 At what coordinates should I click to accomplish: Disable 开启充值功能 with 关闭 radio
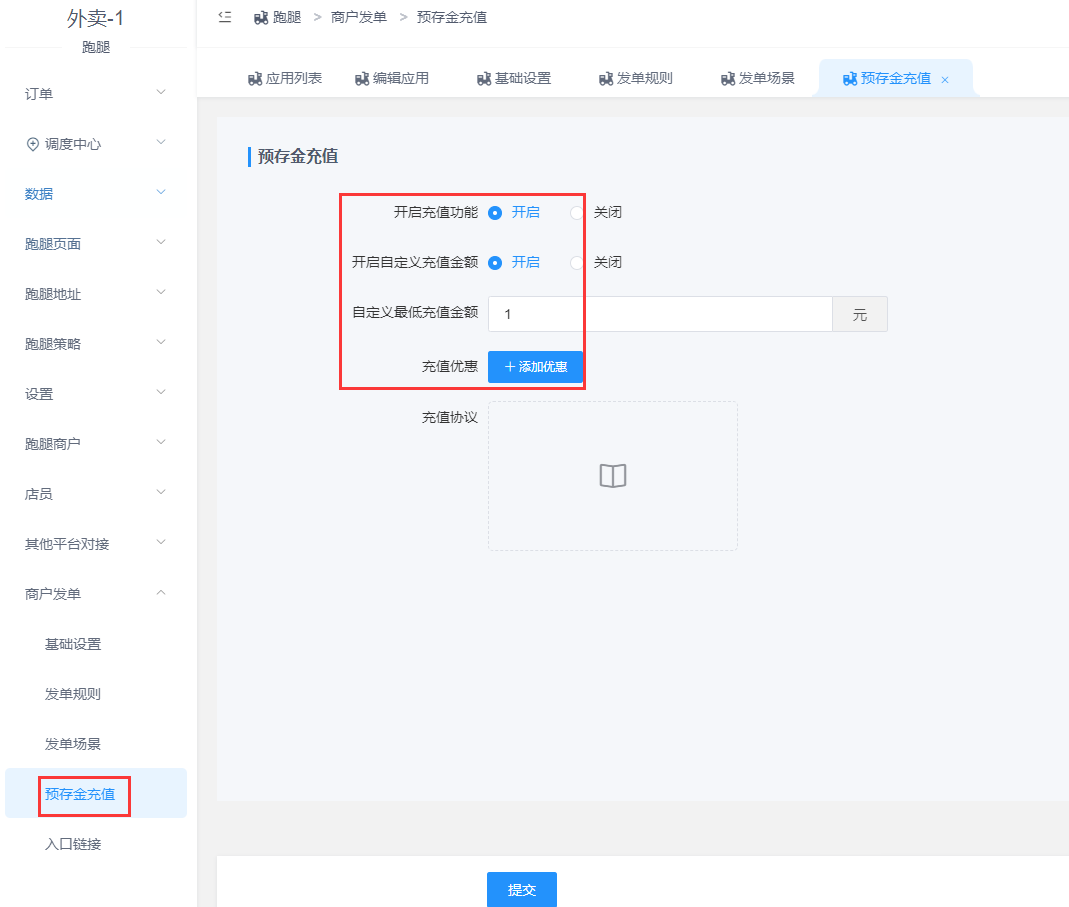(x=577, y=213)
